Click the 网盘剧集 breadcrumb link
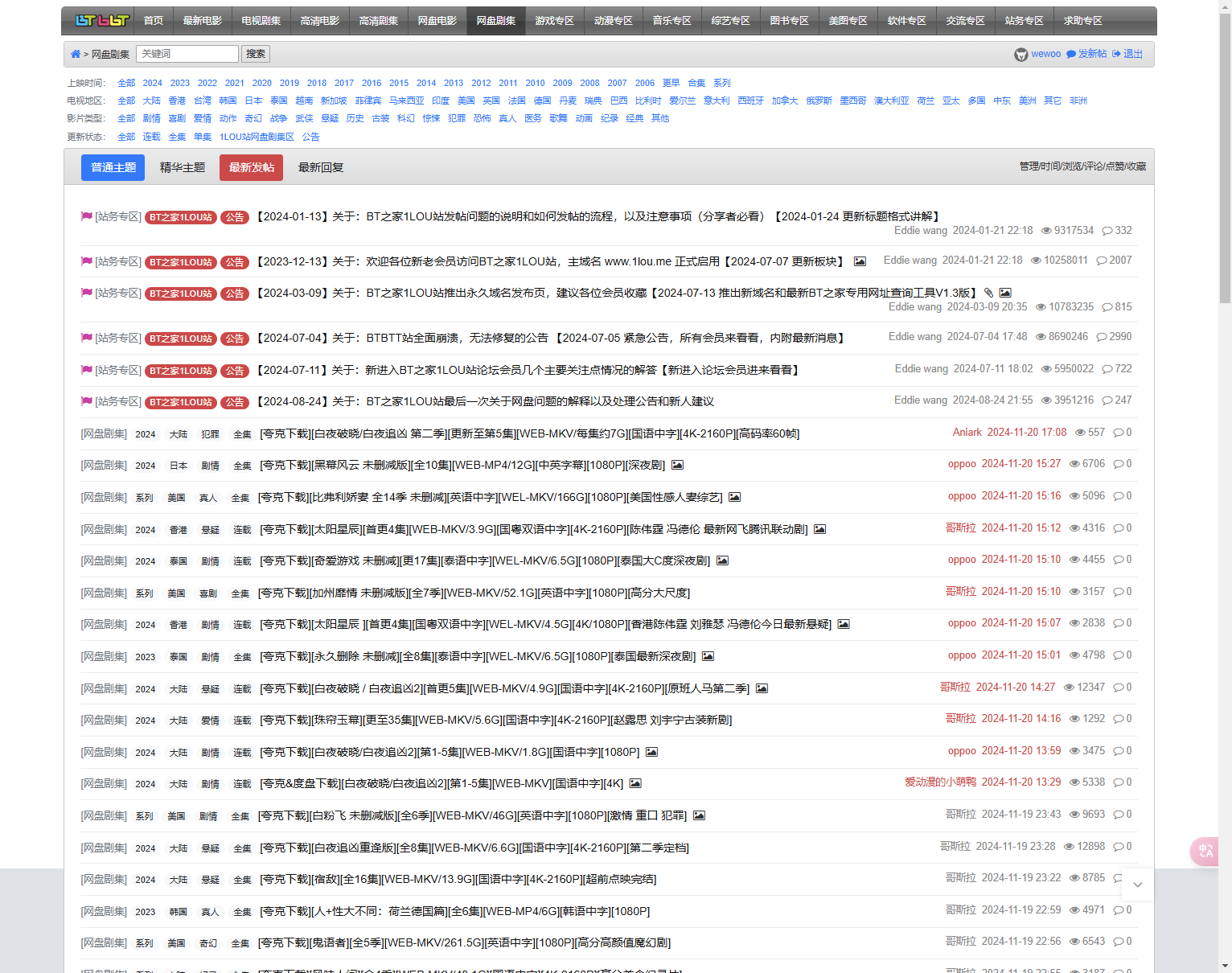 [111, 54]
